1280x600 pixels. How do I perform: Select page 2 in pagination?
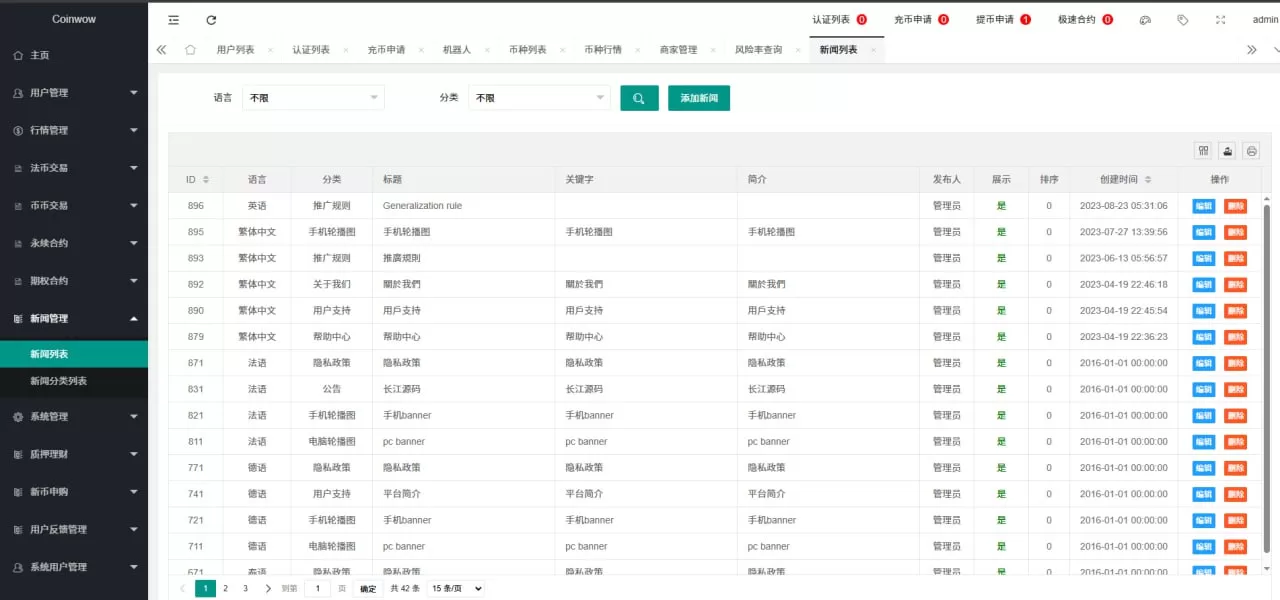[x=225, y=588]
